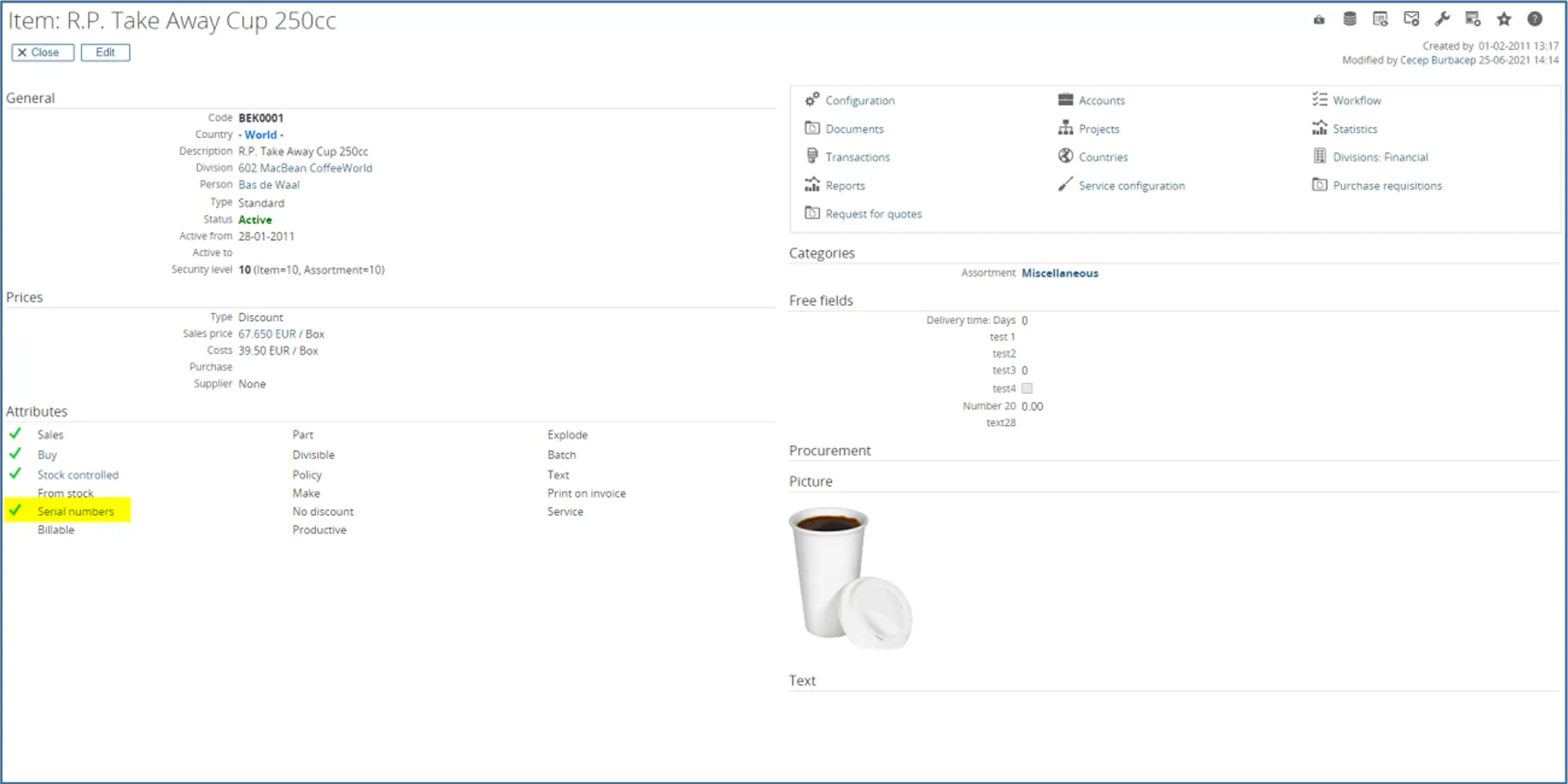Click the globe icon next to Countries
Viewport: 1568px width, 784px height.
(1065, 156)
